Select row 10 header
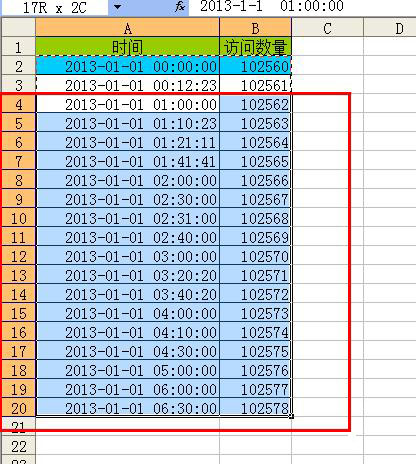The width and height of the screenshot is (416, 464). coord(18,218)
